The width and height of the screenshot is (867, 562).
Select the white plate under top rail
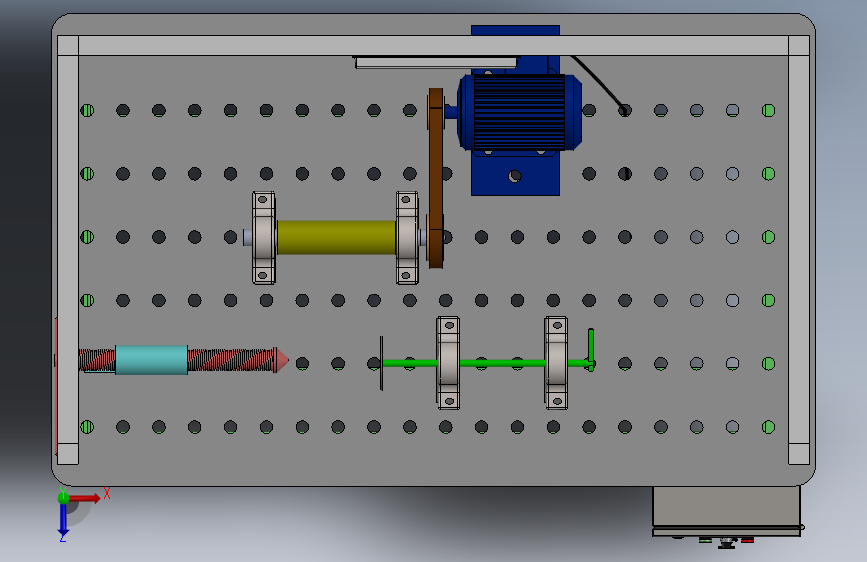pyautogui.click(x=436, y=62)
